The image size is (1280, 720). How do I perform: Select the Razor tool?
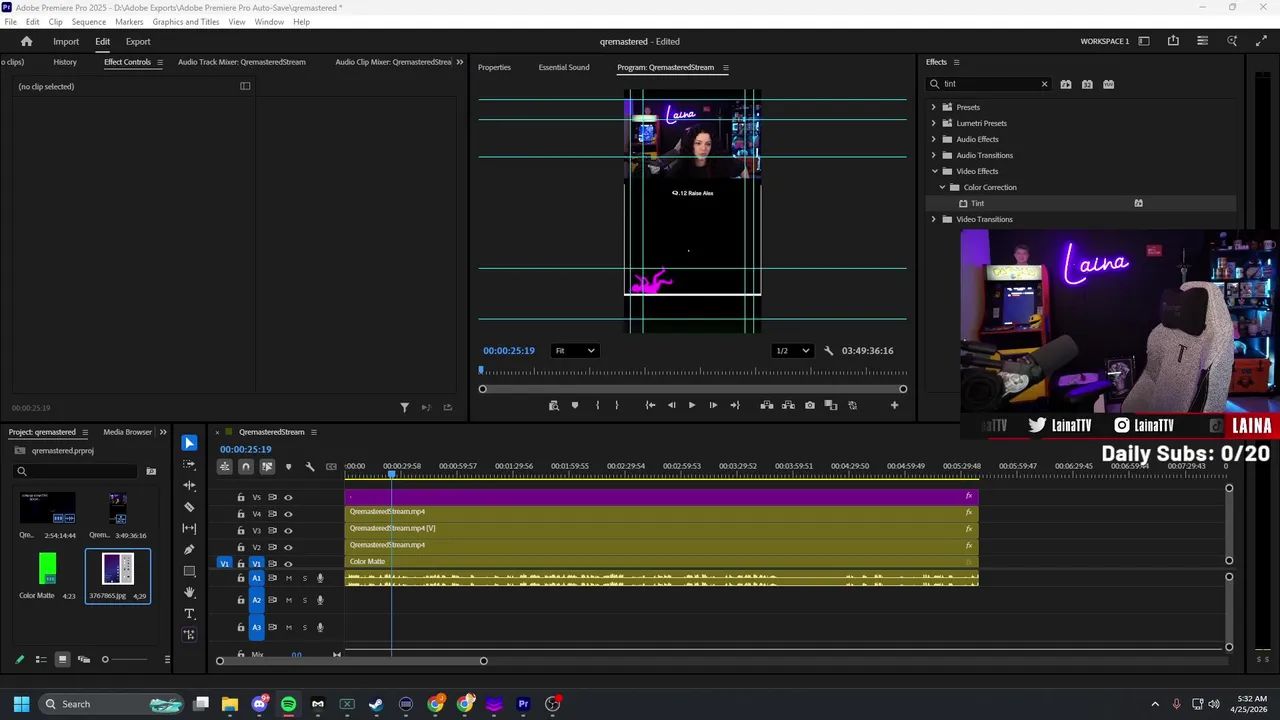189,507
